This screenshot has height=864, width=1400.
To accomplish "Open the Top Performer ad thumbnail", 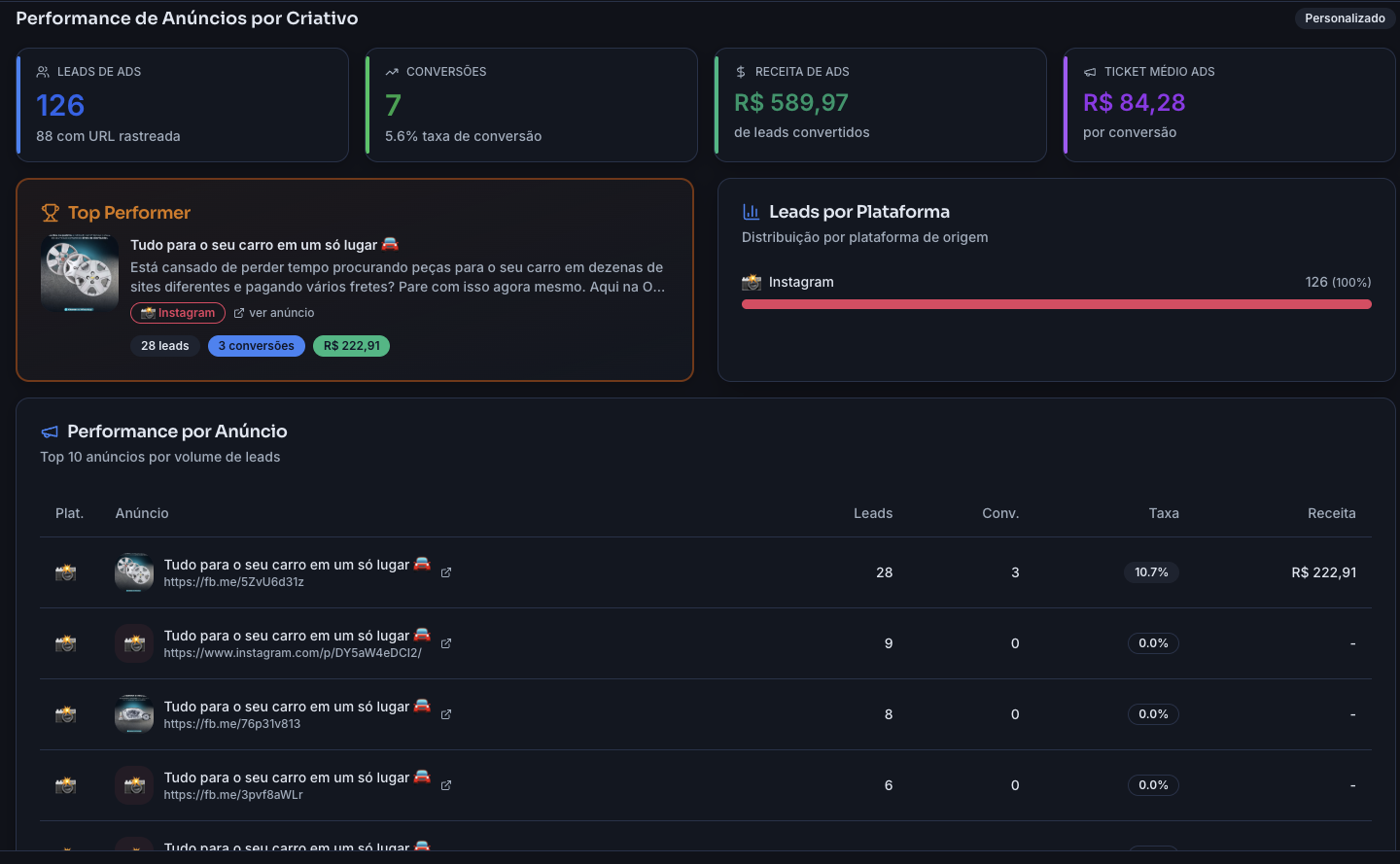I will pos(80,273).
